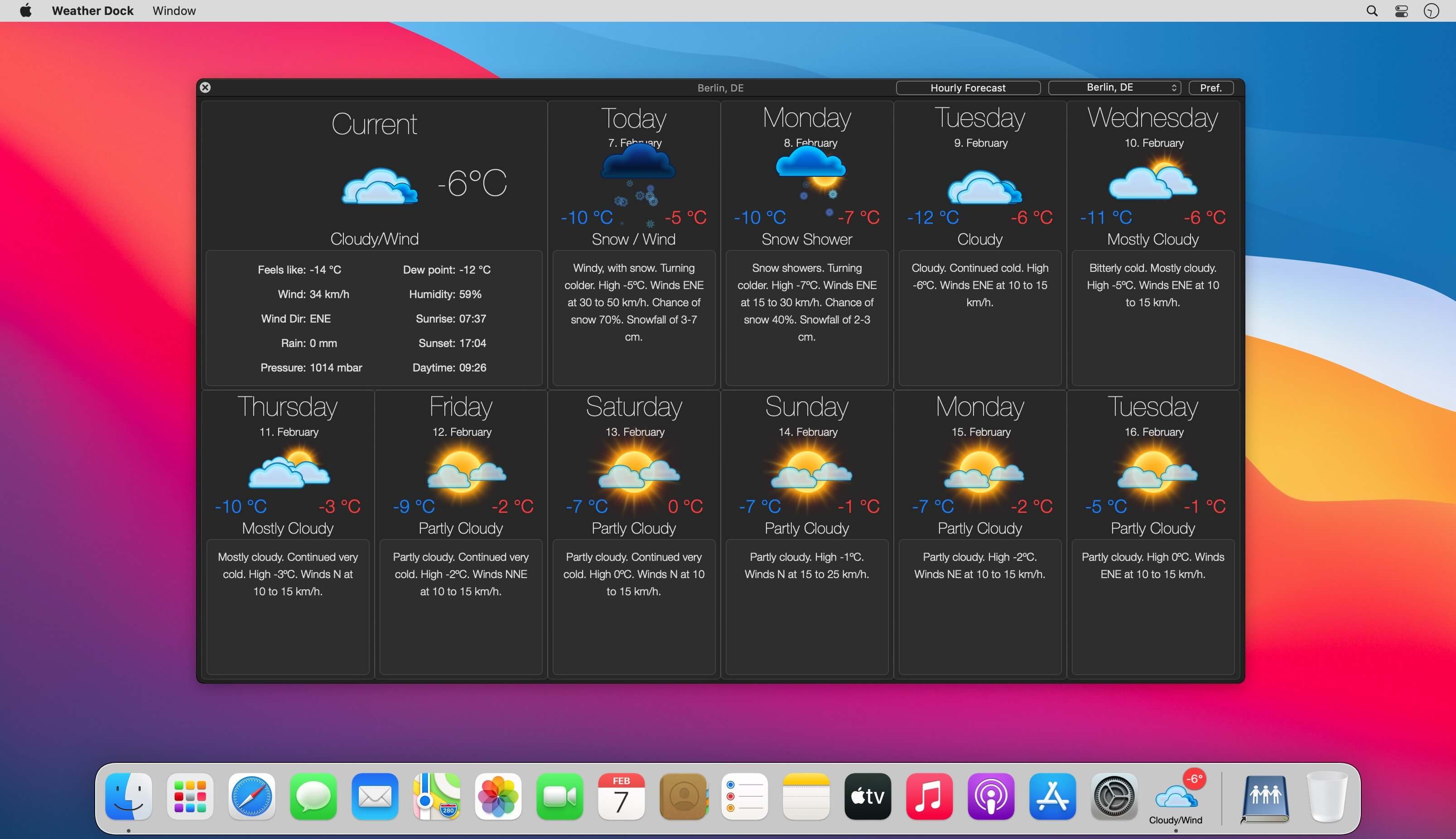Open Photos from the Dock
1456x839 pixels.
(498, 796)
